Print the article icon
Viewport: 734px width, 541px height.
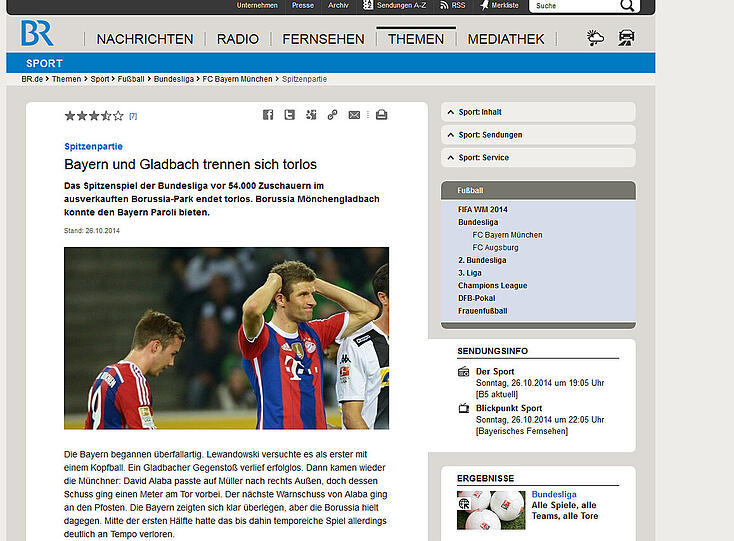pos(382,115)
